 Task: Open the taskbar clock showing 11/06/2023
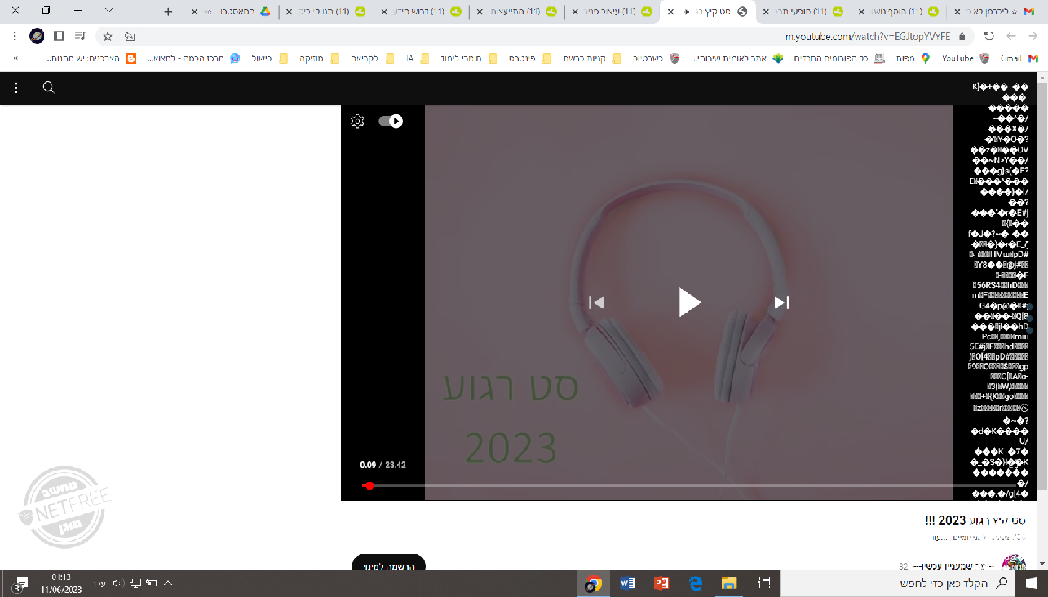(61, 584)
